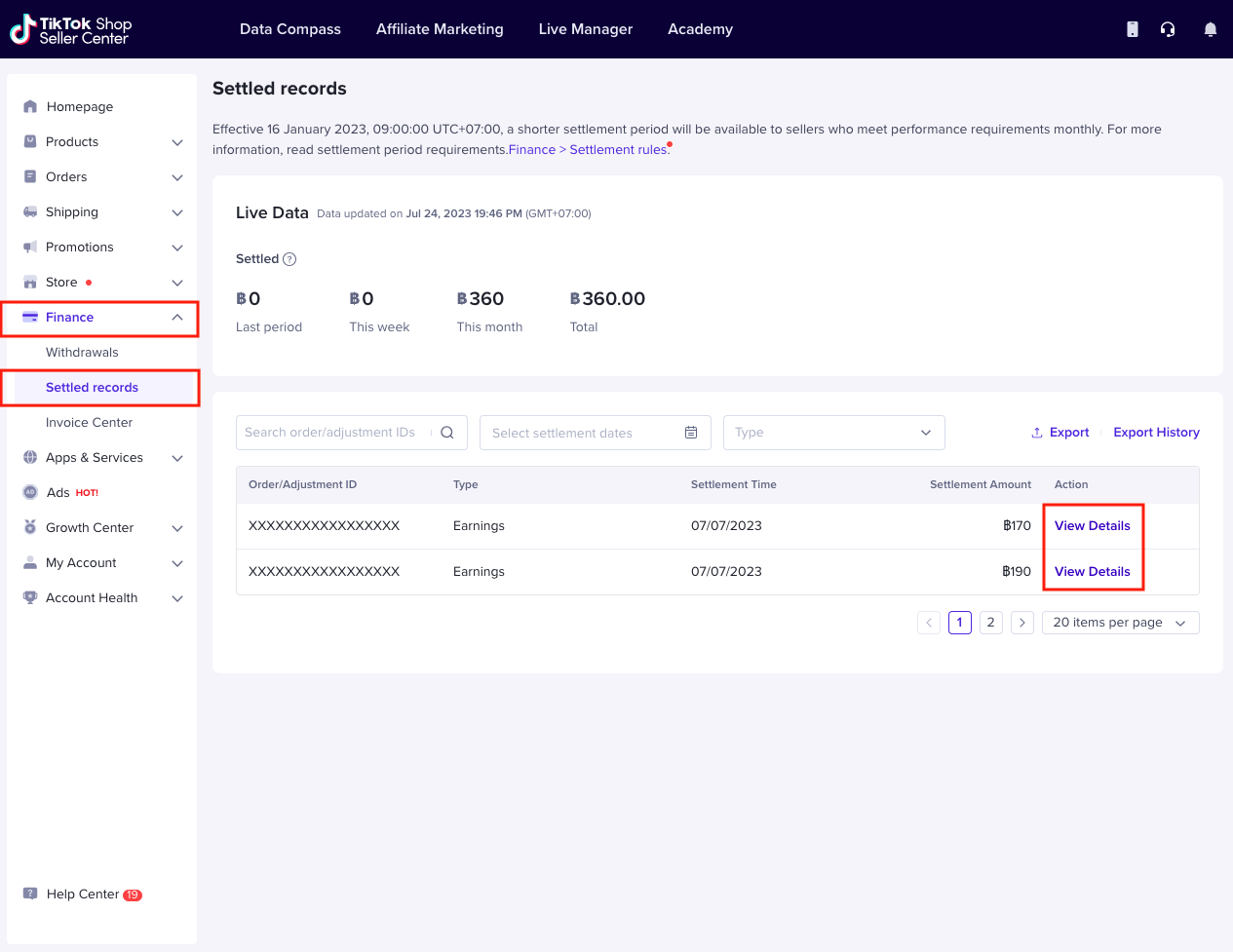
Task: Open the headset customer support icon
Action: click(x=1168, y=29)
